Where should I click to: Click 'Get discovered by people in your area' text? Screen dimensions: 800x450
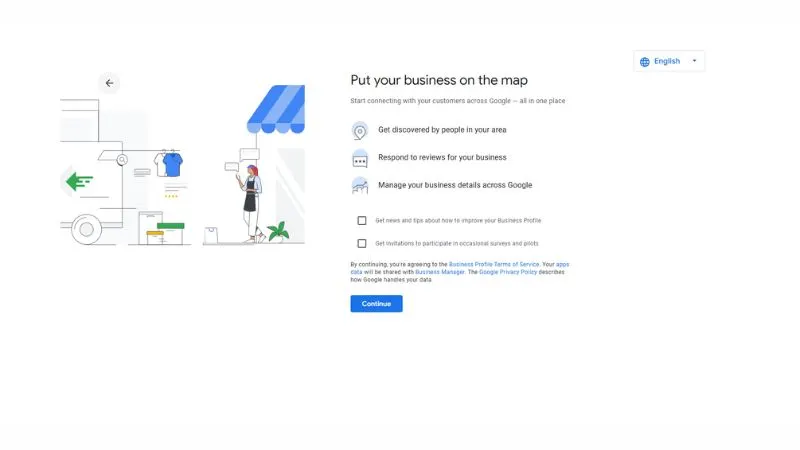[x=442, y=130]
